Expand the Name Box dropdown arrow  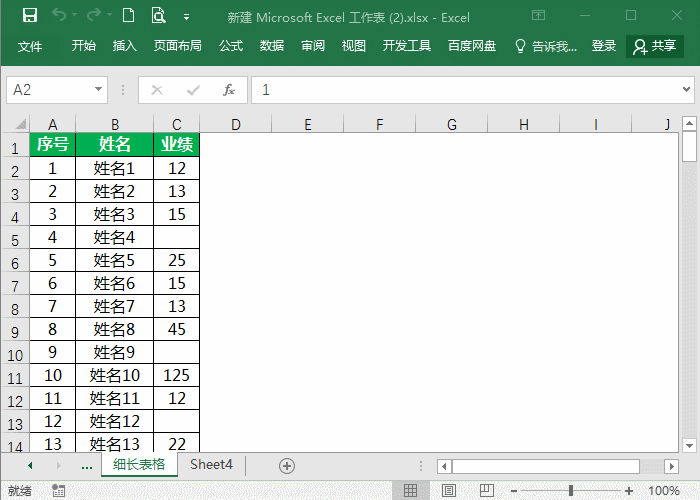pos(99,89)
